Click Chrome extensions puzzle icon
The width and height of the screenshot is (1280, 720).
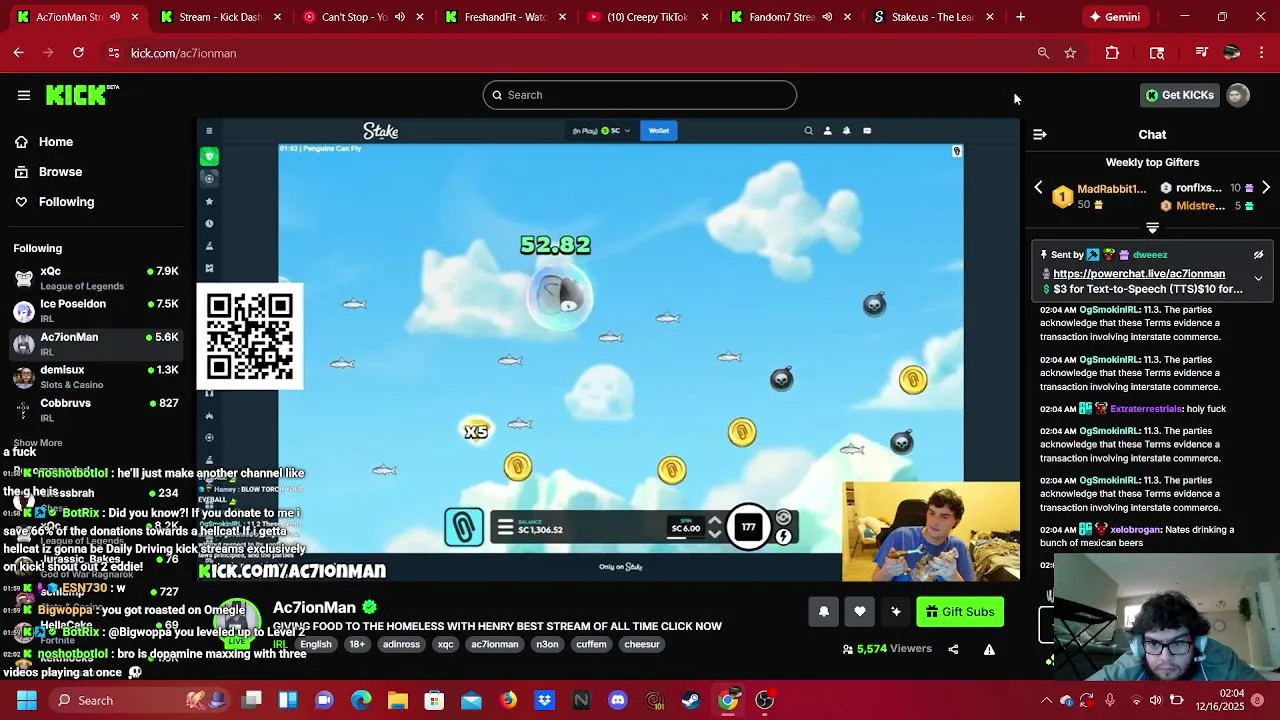(x=1112, y=53)
